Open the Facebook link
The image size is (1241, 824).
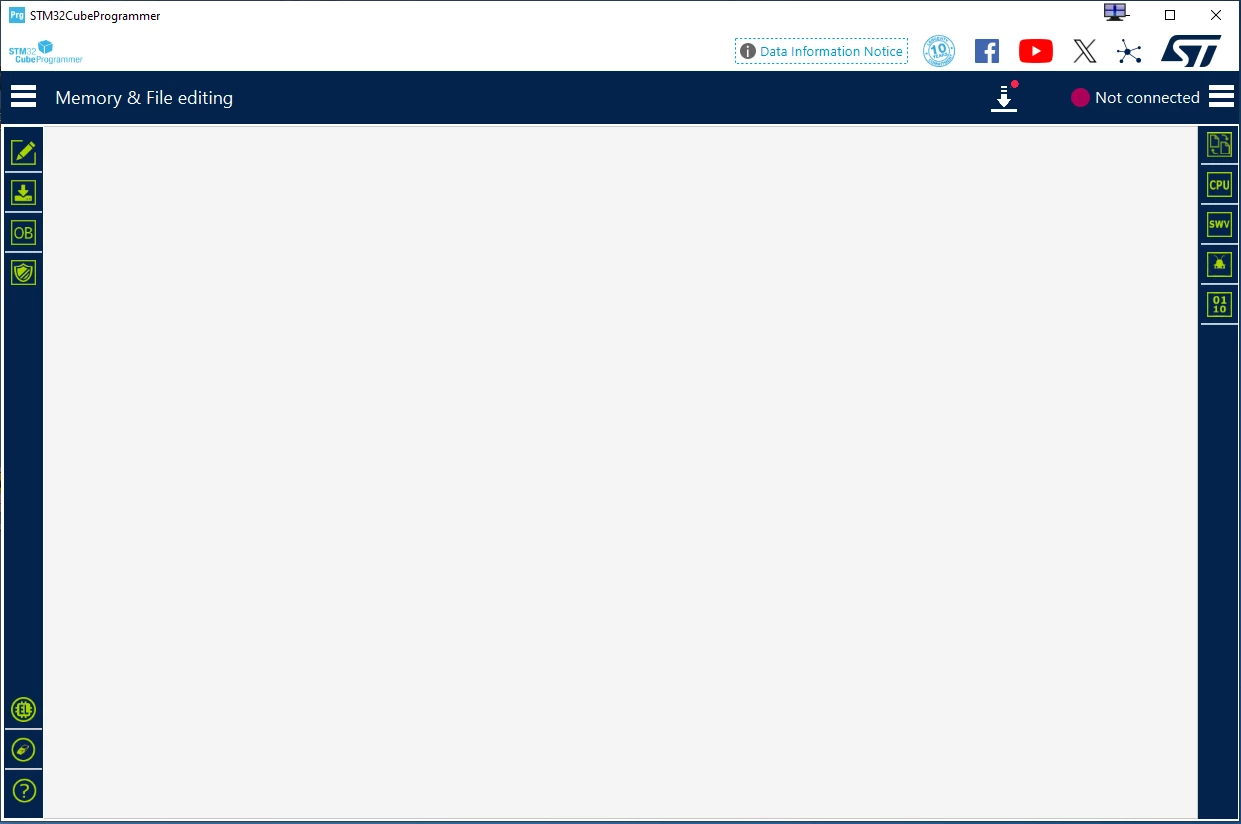987,51
